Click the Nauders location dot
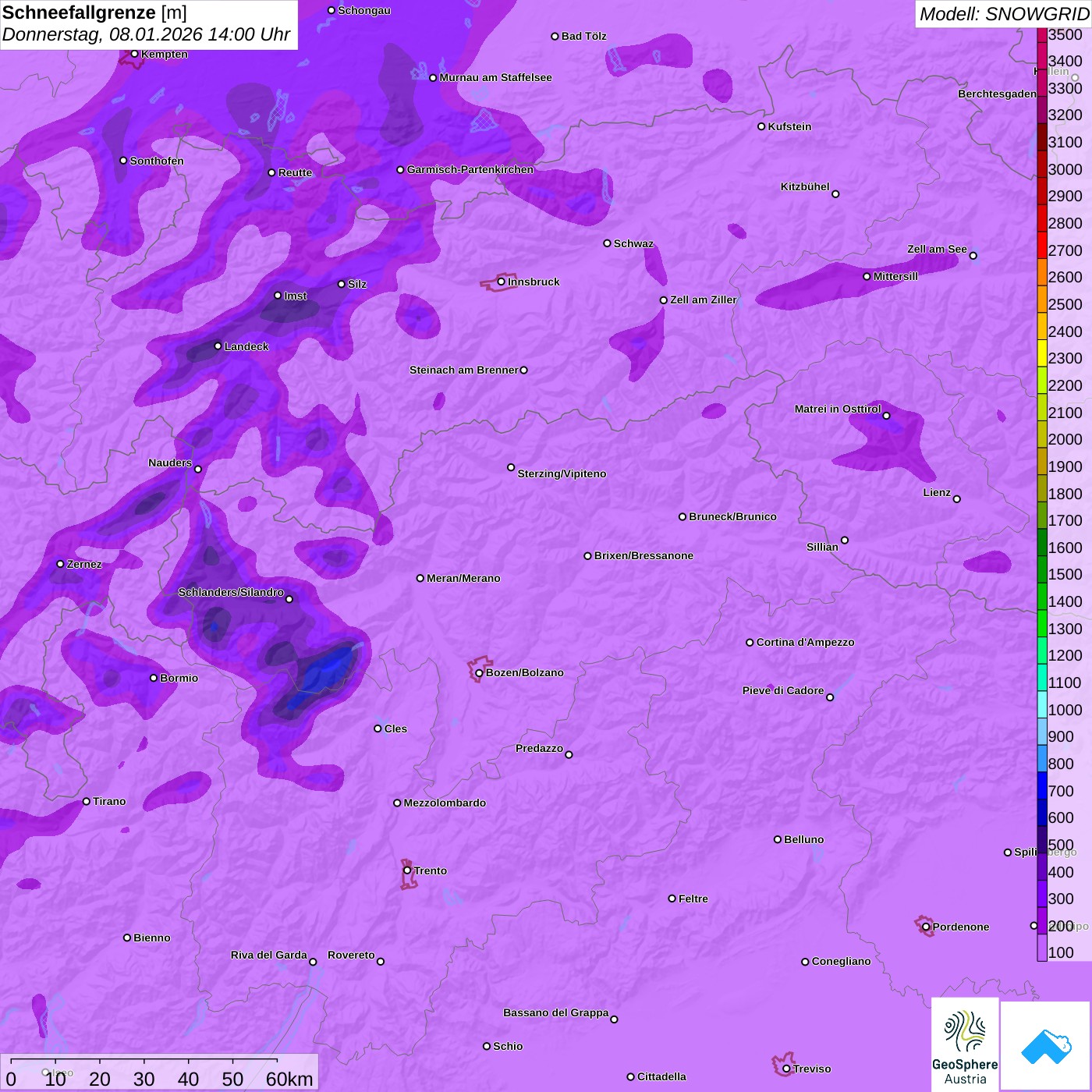Image resolution: width=1092 pixels, height=1092 pixels. pyautogui.click(x=198, y=469)
